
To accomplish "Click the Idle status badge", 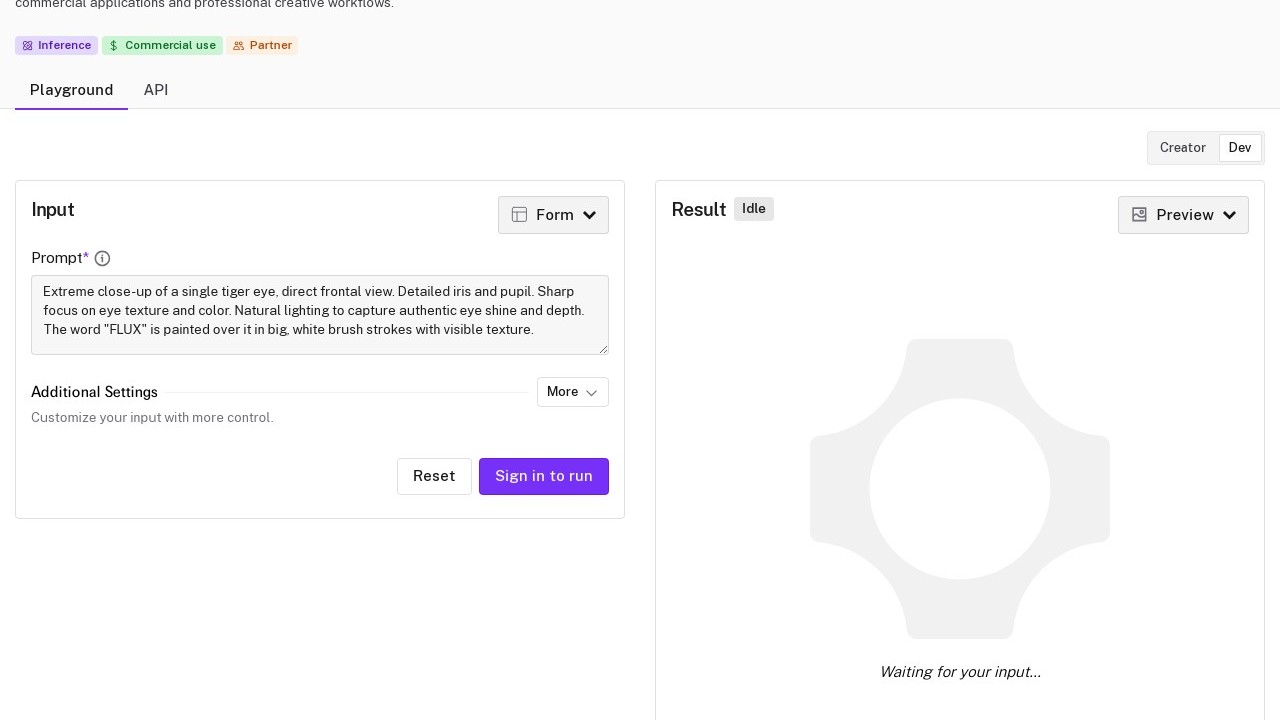I will [753, 209].
